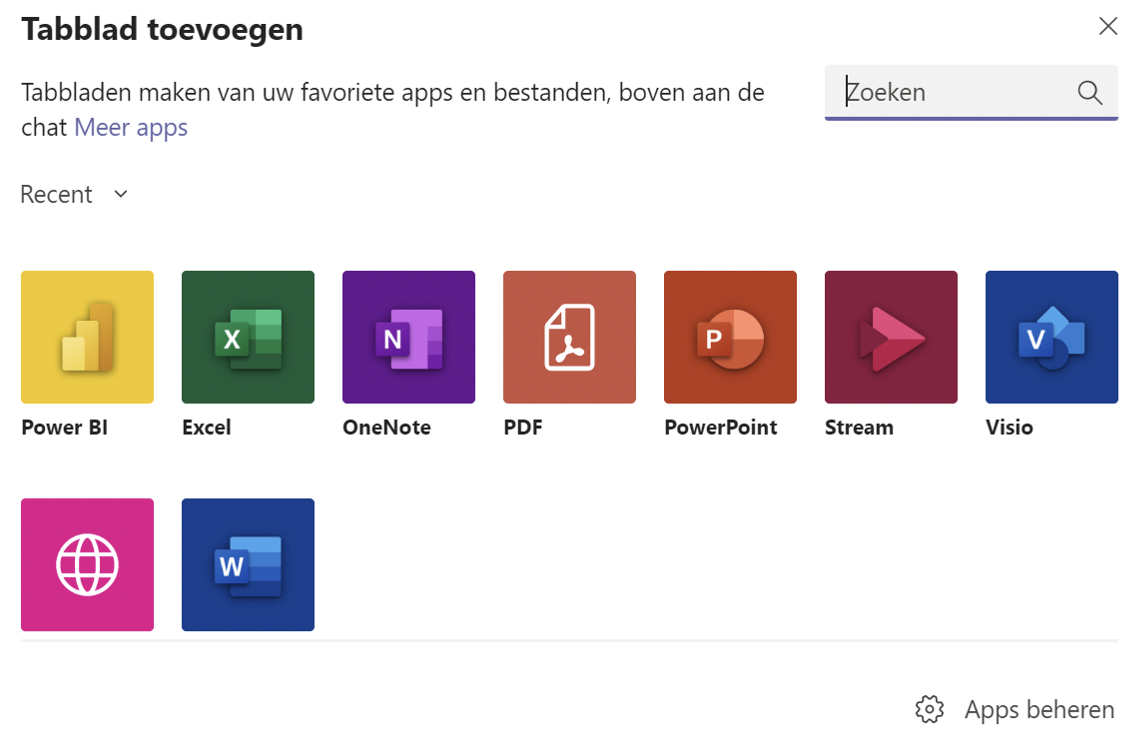The image size is (1142, 750).
Task: Close the Tabblad toevoegen dialog
Action: (1108, 26)
